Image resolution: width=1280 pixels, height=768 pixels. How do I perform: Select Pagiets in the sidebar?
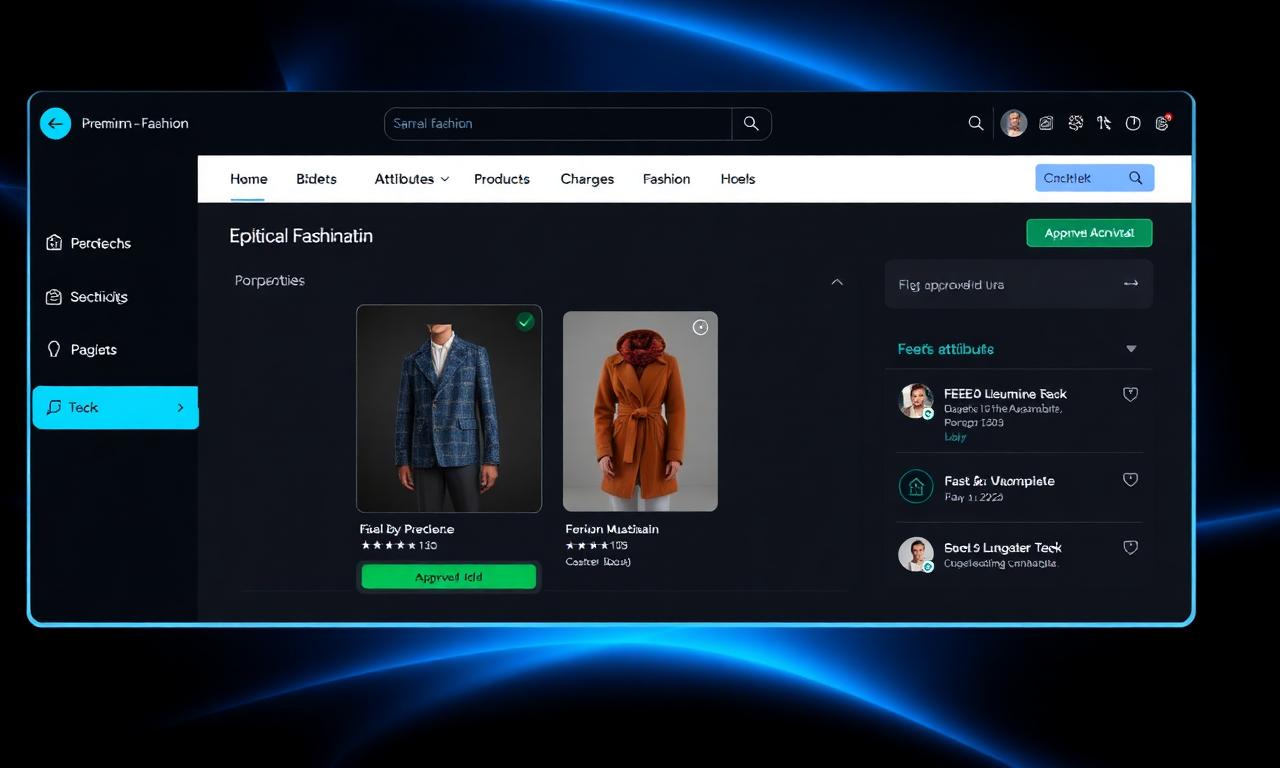94,350
